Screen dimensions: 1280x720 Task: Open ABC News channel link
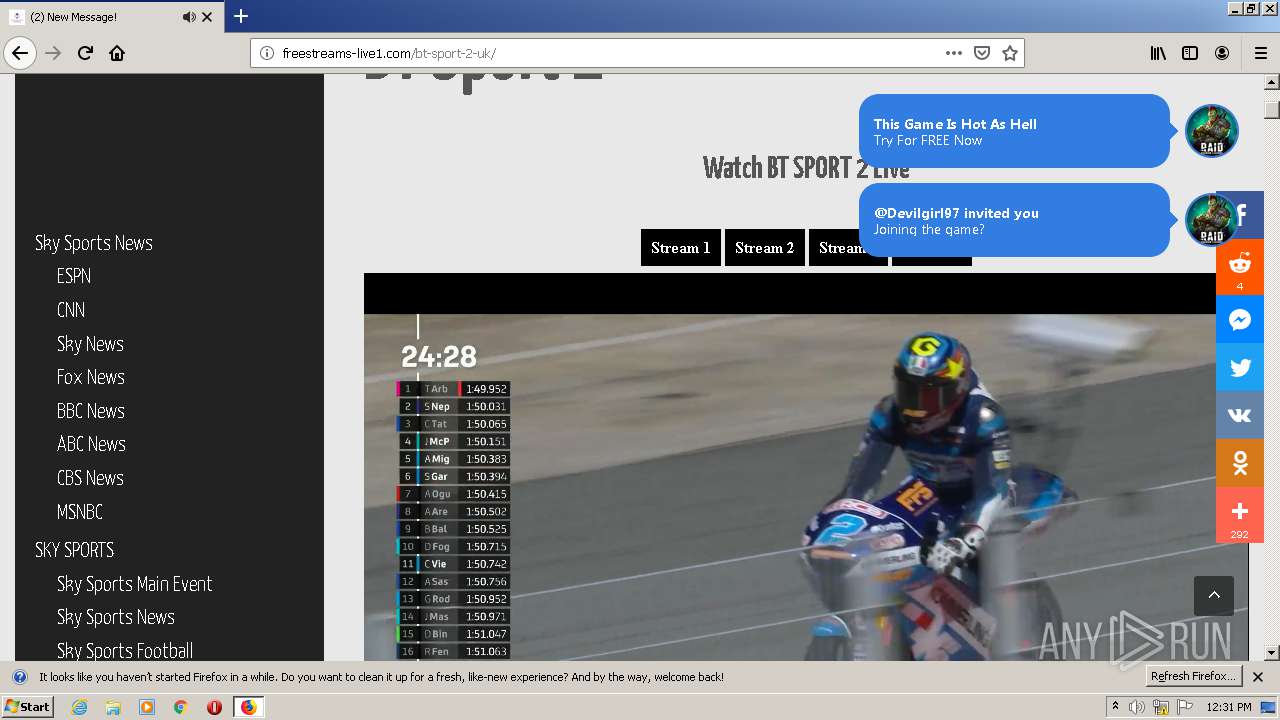point(91,444)
